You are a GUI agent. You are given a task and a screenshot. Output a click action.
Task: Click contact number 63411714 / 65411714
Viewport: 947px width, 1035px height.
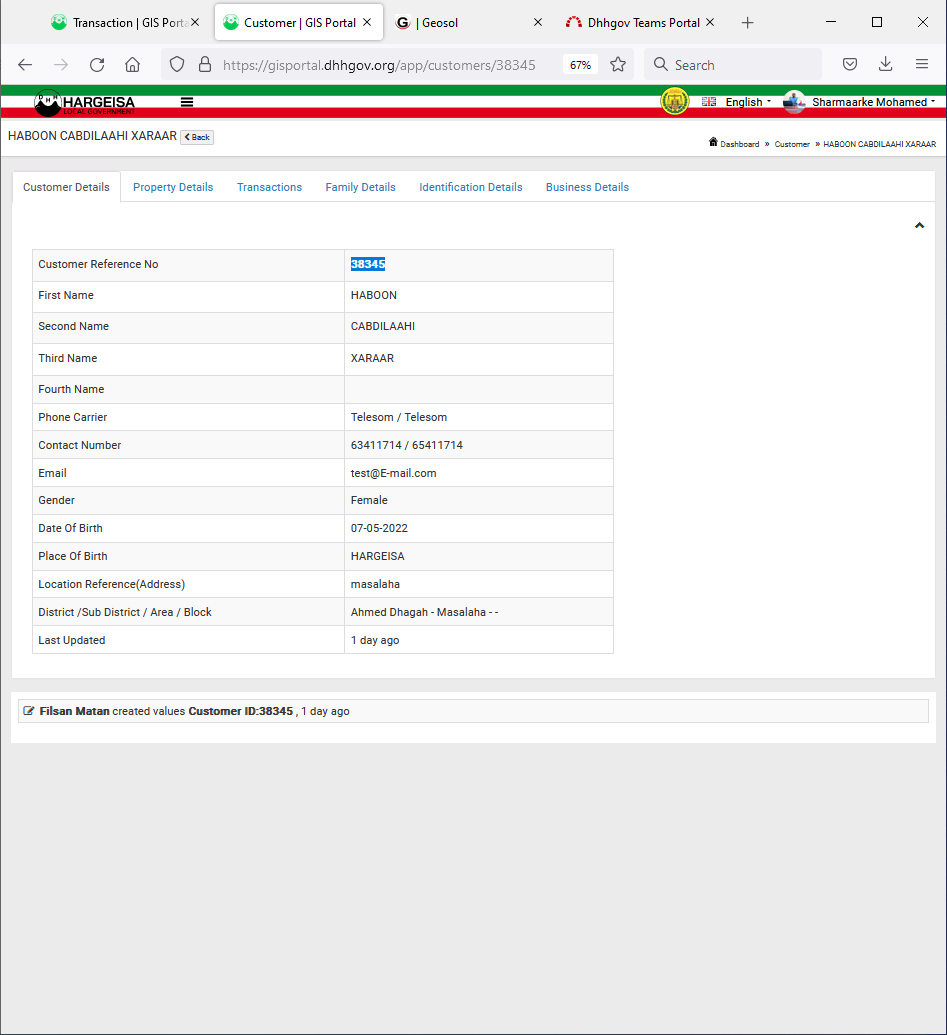coord(407,445)
